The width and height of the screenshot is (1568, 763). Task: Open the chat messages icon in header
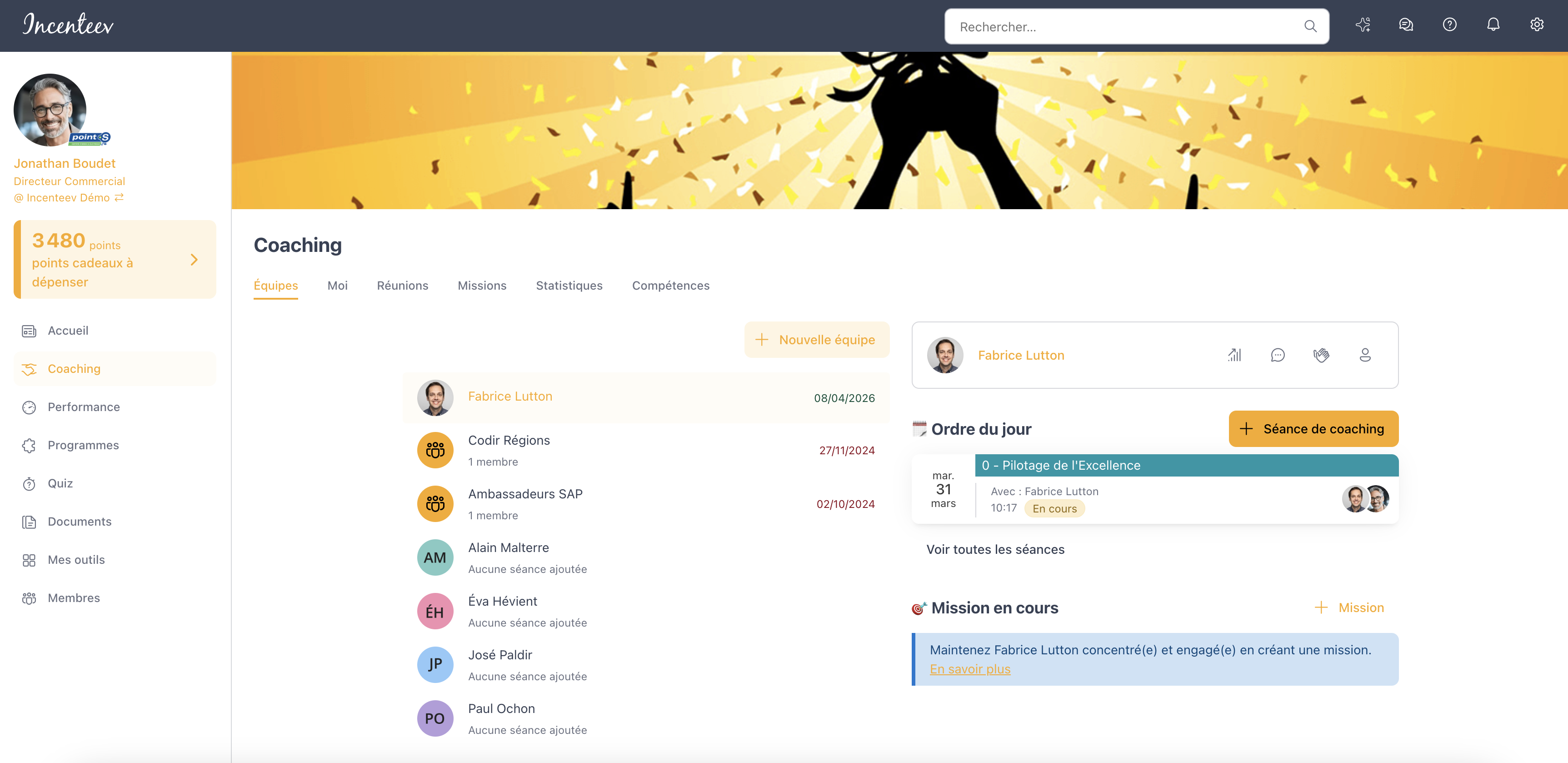point(1406,25)
